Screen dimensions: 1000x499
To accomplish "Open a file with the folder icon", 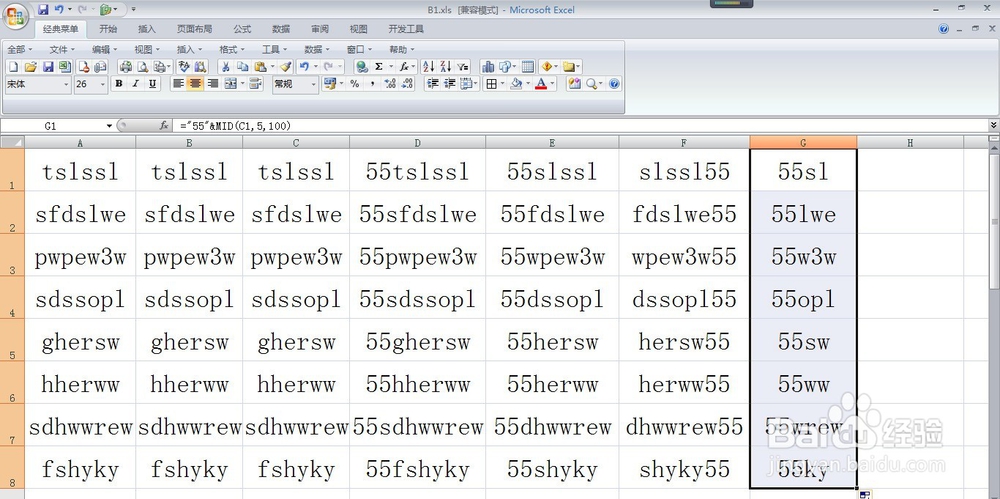I will point(31,67).
